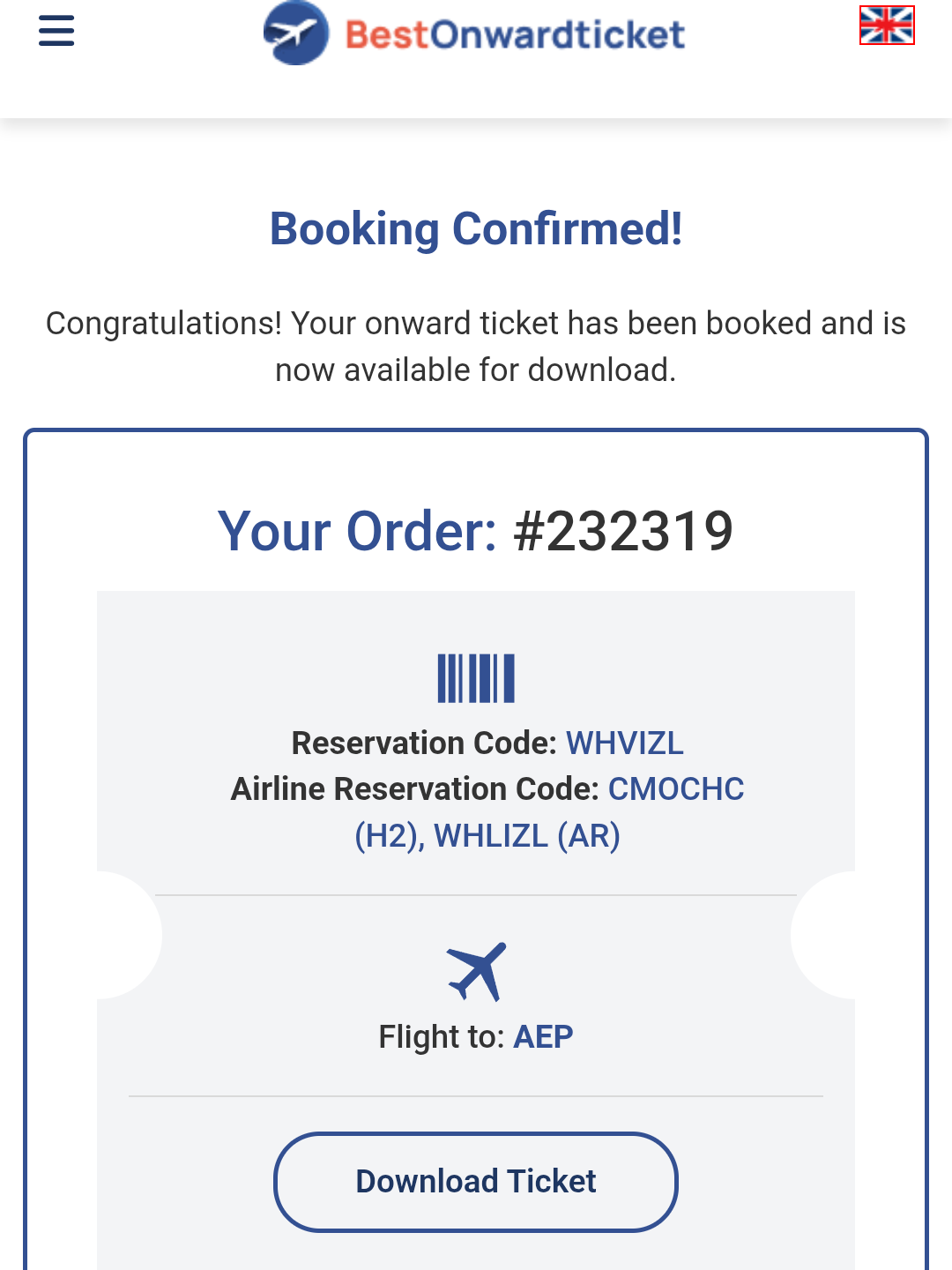Open the hamburger navigation menu
Screen dimensions: 952x1270
tap(56, 31)
